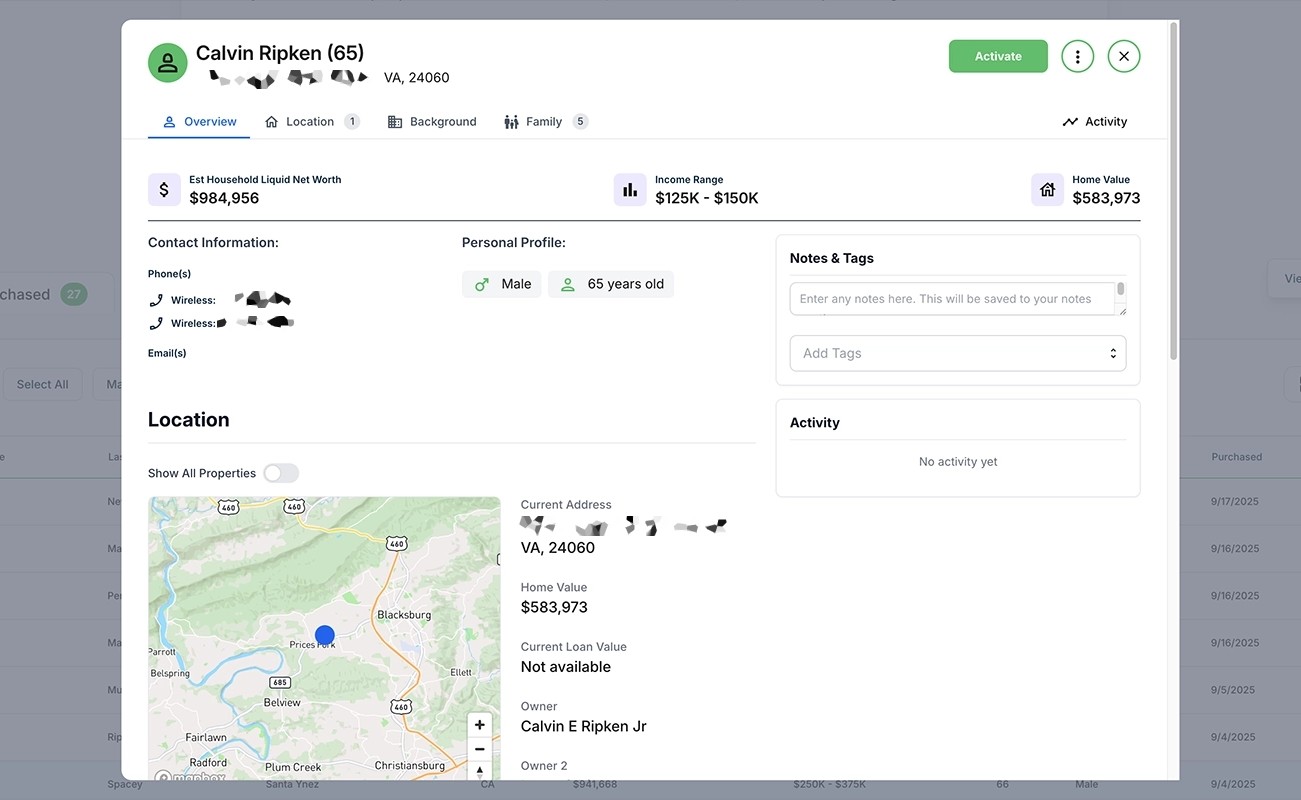
Task: Click the Blacksburg label on the map
Action: pos(404,615)
